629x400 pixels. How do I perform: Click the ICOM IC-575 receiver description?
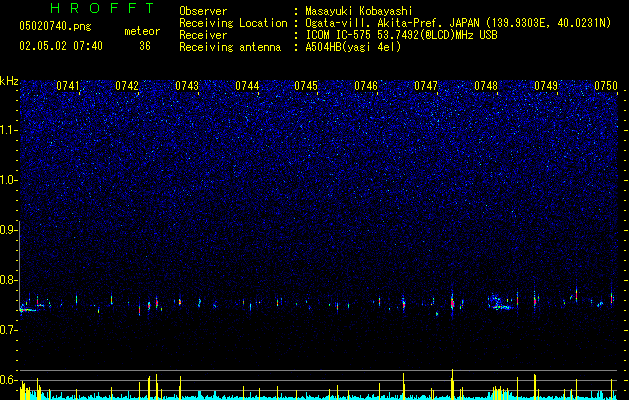tap(401, 35)
